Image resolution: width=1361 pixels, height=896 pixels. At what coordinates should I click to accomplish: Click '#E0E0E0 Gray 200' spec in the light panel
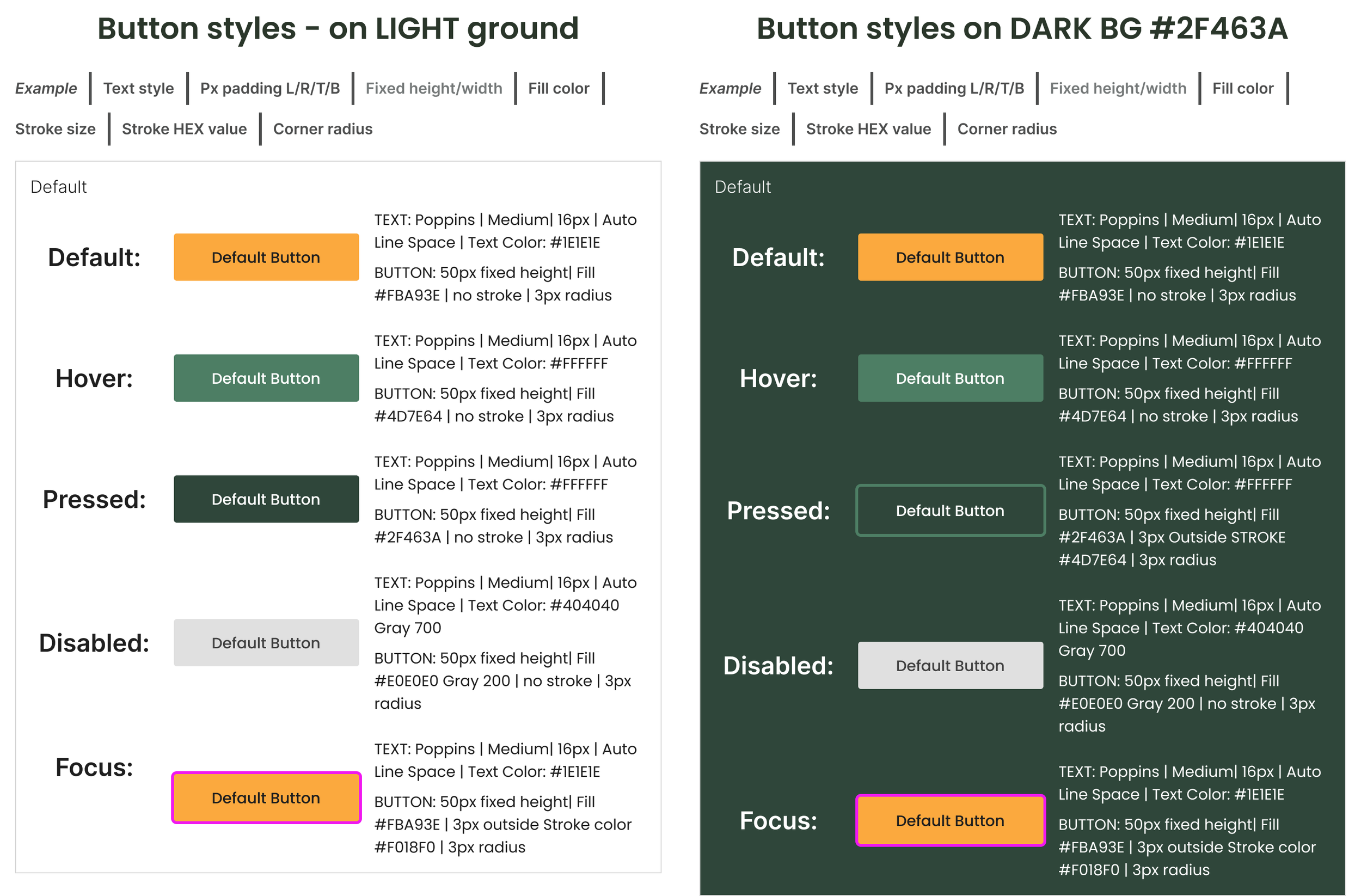click(x=442, y=680)
